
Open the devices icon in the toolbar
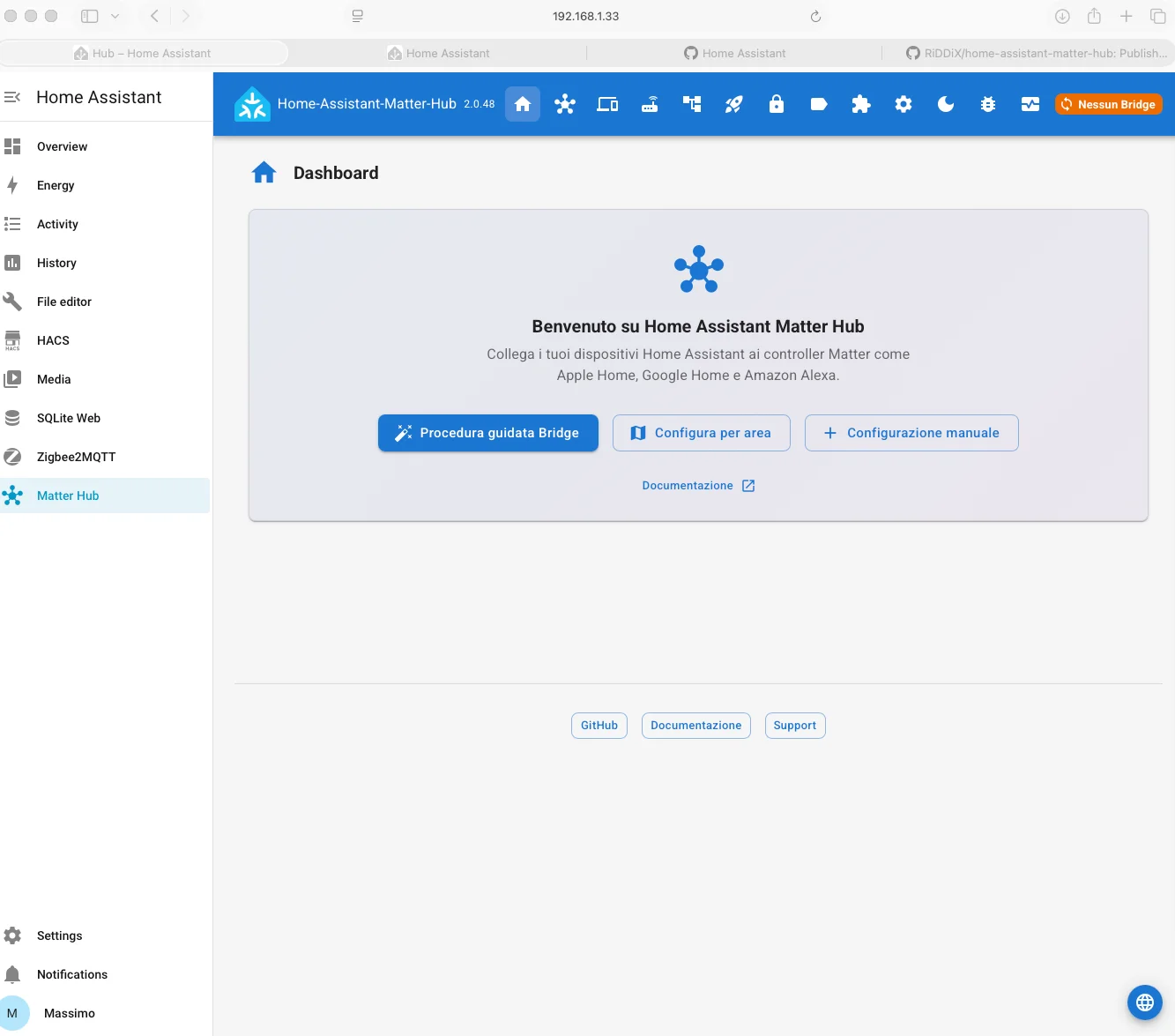(x=607, y=104)
